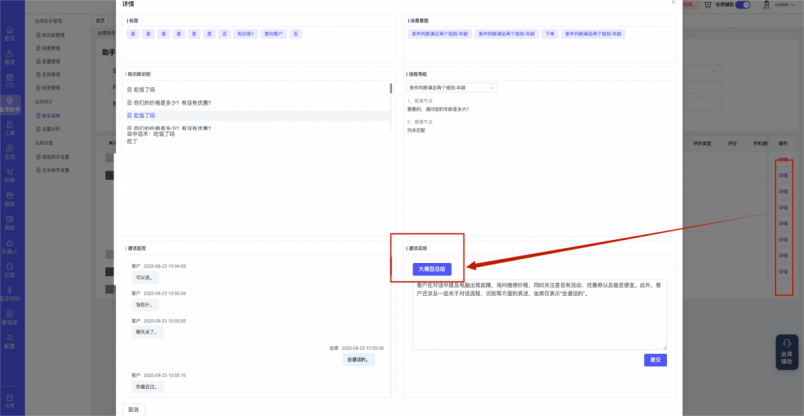
Task: Expand the 流程导航 condition dropdown
Action: [x=450, y=87]
